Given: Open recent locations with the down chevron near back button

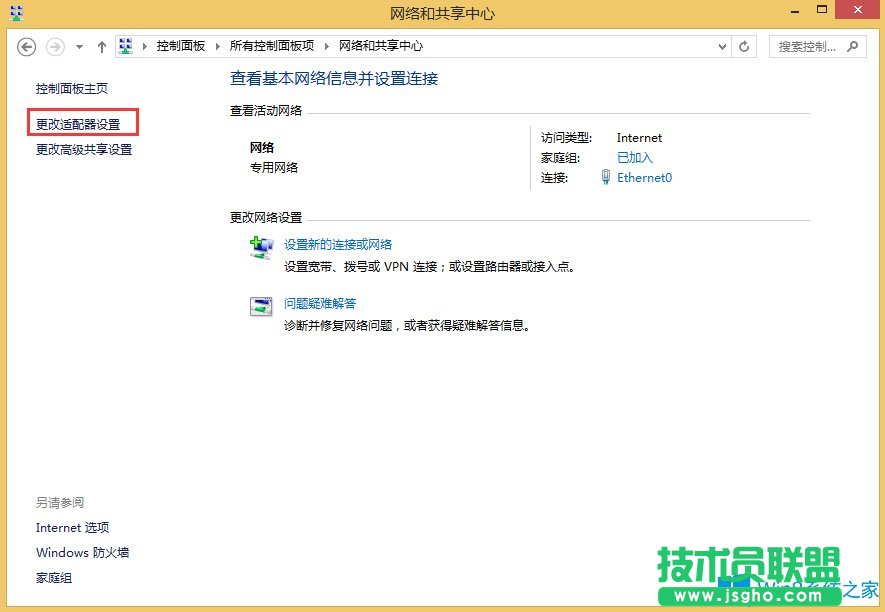Looking at the screenshot, I should click(x=78, y=46).
